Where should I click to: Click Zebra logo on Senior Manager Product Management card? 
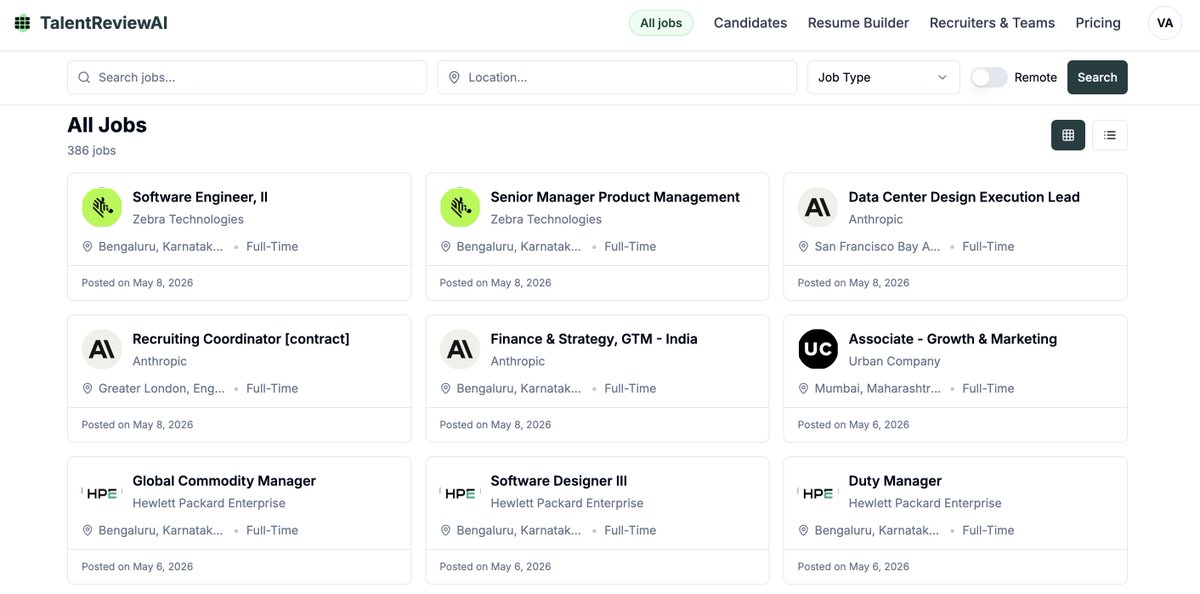(x=460, y=207)
